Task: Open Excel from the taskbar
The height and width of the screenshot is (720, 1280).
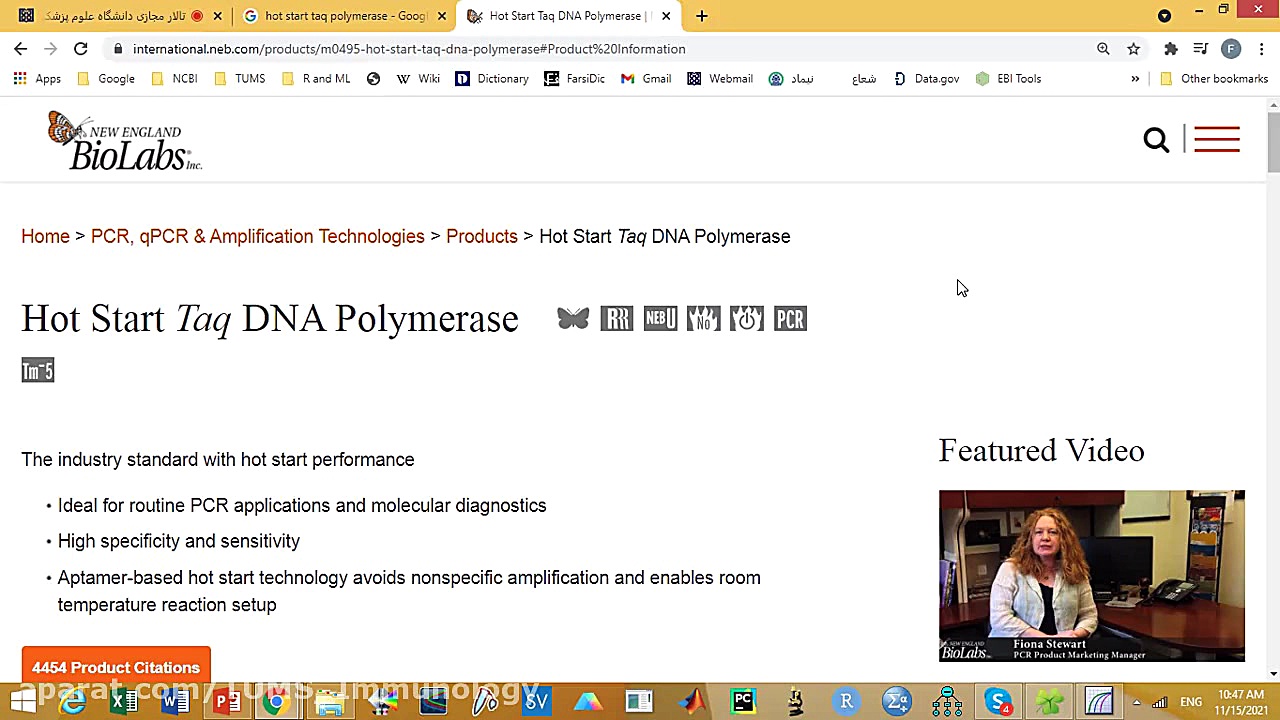Action: pos(123,702)
